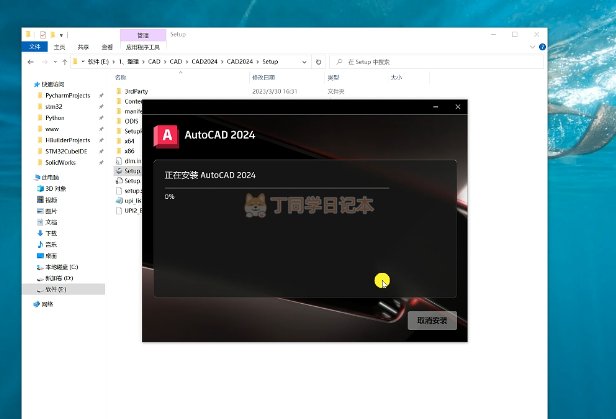Image resolution: width=616 pixels, height=419 pixels.
Task: Sort by 名称 (Name) column header
Action: (x=121, y=77)
